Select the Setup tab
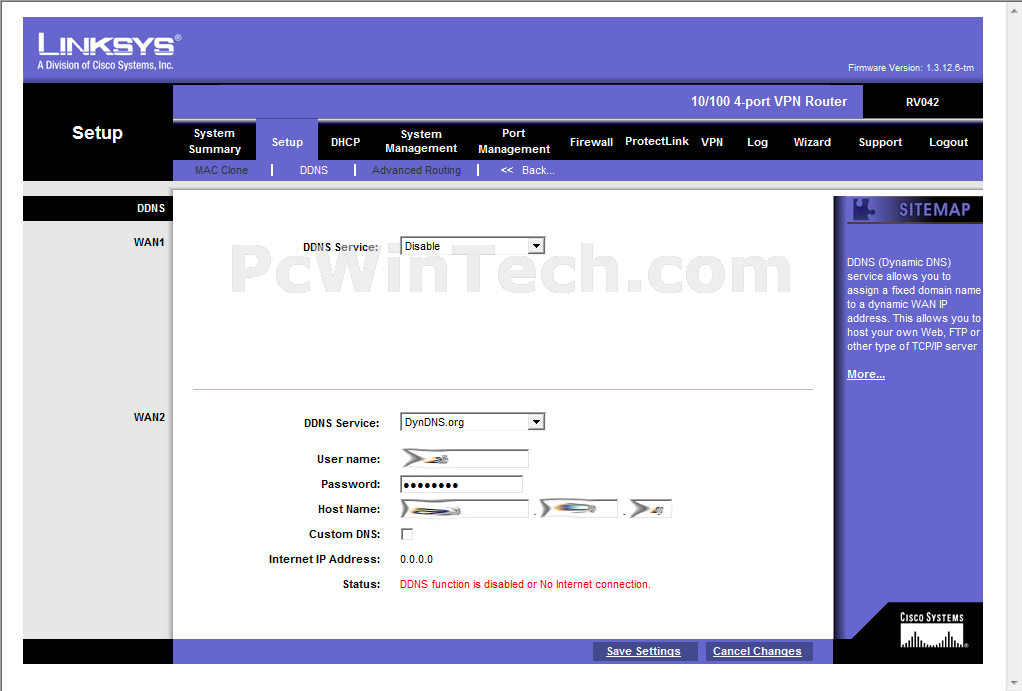Image resolution: width=1022 pixels, height=691 pixels. [x=287, y=141]
